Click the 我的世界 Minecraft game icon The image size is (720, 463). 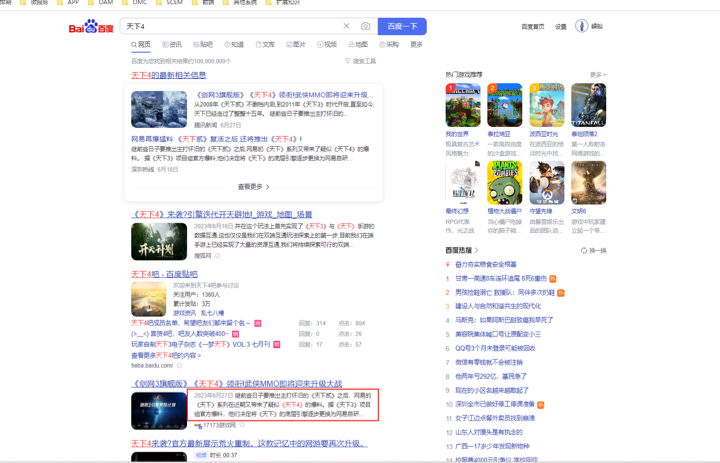tap(463, 105)
